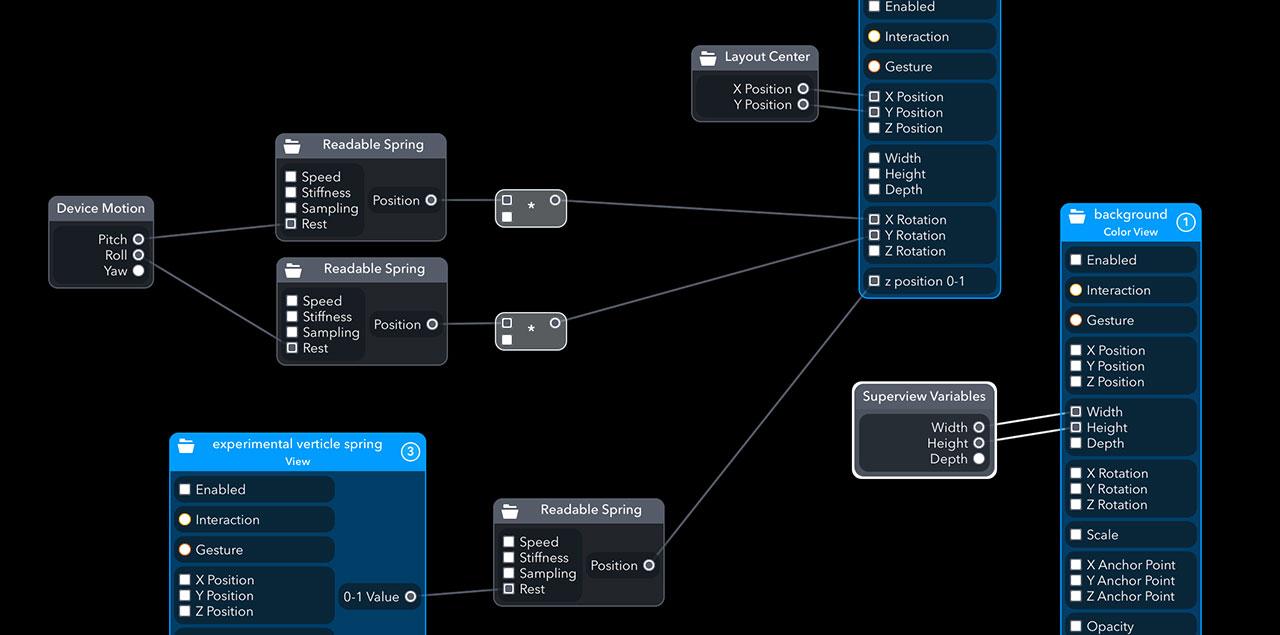
Task: Click the folder icon on background Color View
Action: coord(1077,216)
